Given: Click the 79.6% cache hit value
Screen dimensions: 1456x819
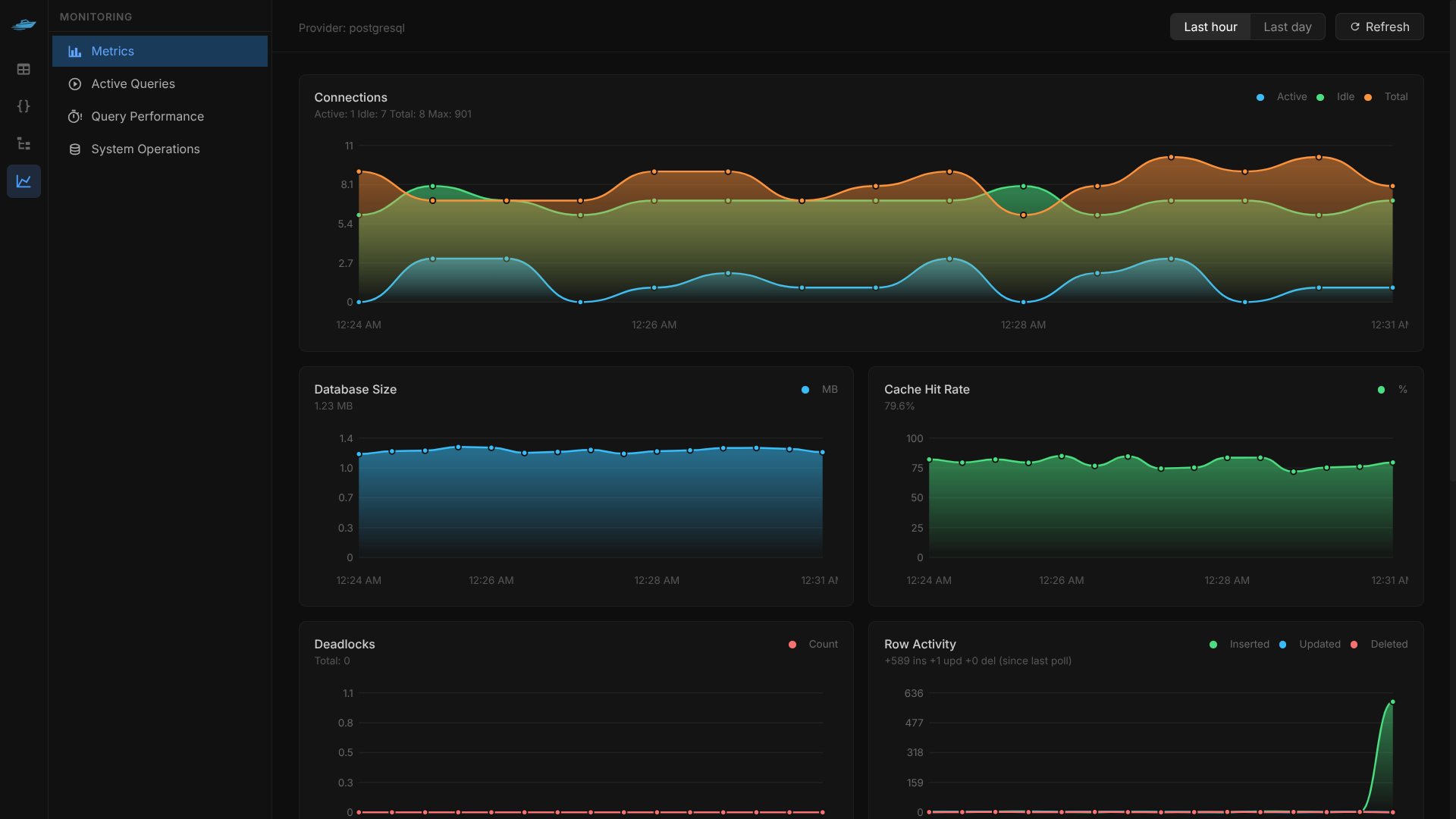Looking at the screenshot, I should (899, 406).
